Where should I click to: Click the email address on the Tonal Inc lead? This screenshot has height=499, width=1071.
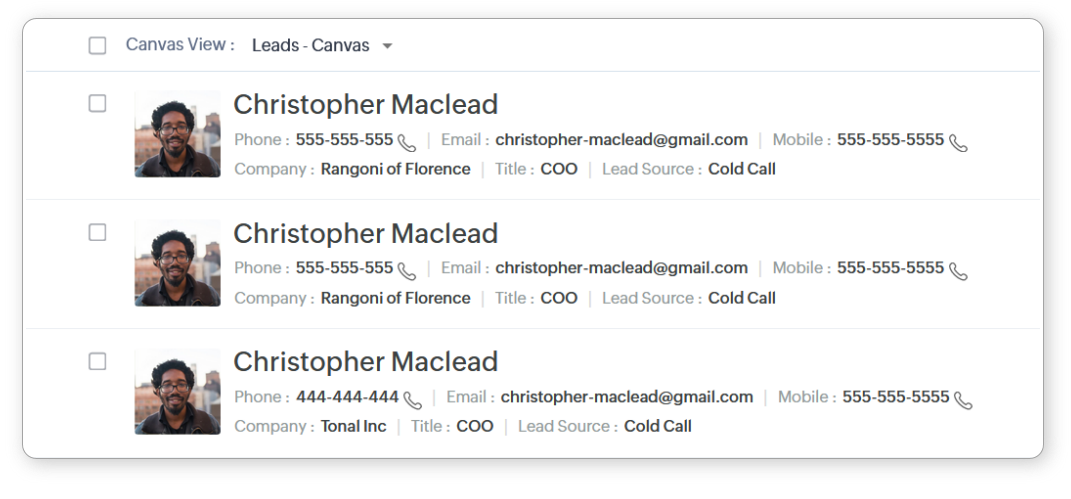click(x=626, y=397)
